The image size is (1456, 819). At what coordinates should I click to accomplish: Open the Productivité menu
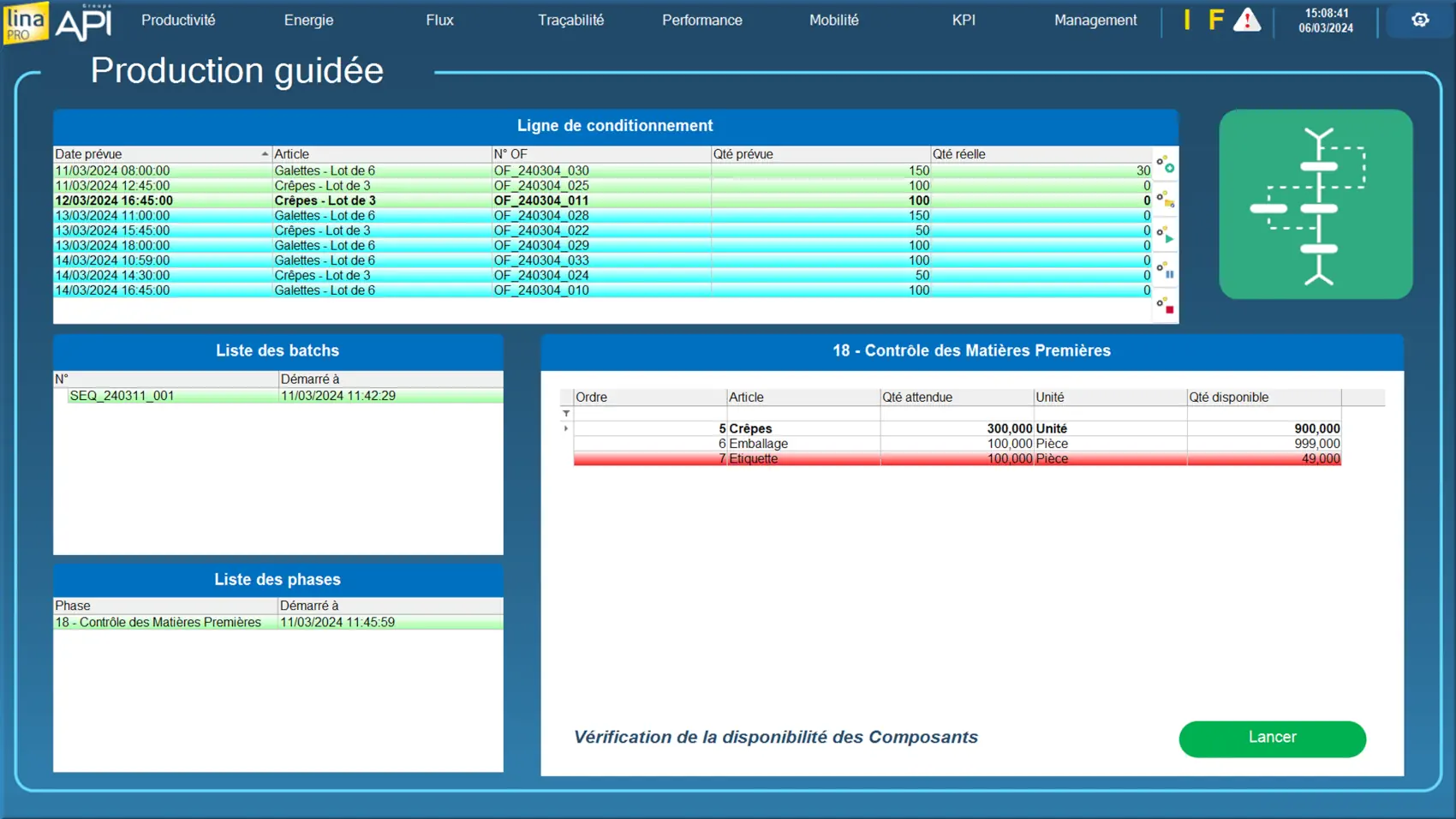click(x=178, y=20)
